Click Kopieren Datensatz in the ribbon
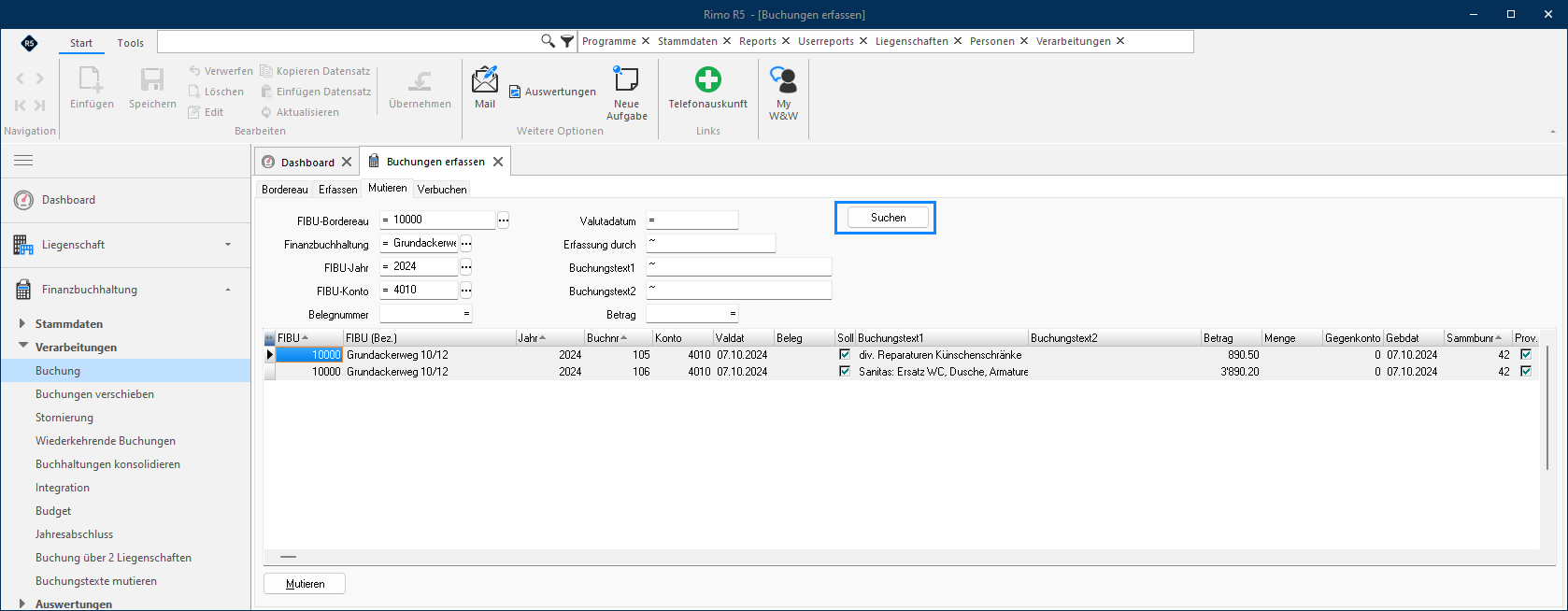Image resolution: width=1568 pixels, height=611 pixels. click(x=315, y=71)
